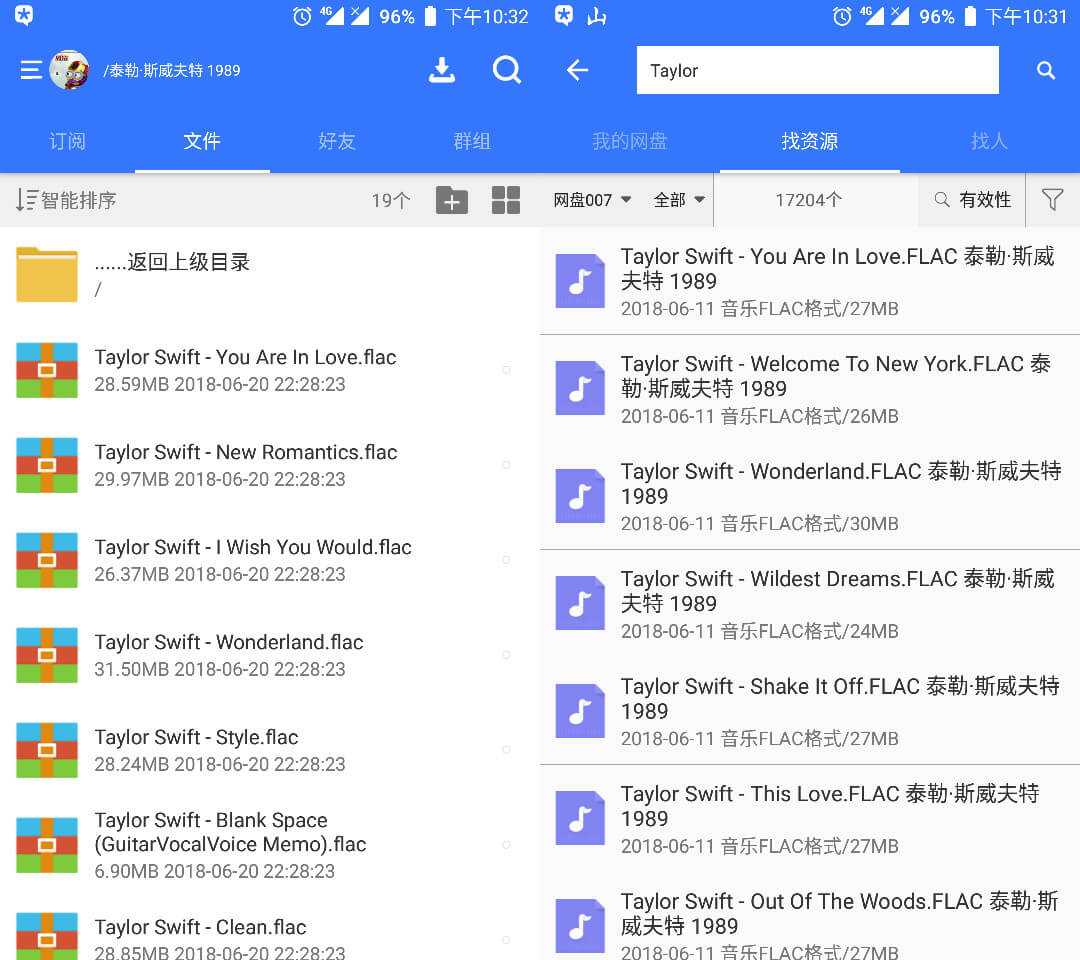Switch to the 我的网盘 tab
This screenshot has width=1080, height=960.
[x=630, y=141]
